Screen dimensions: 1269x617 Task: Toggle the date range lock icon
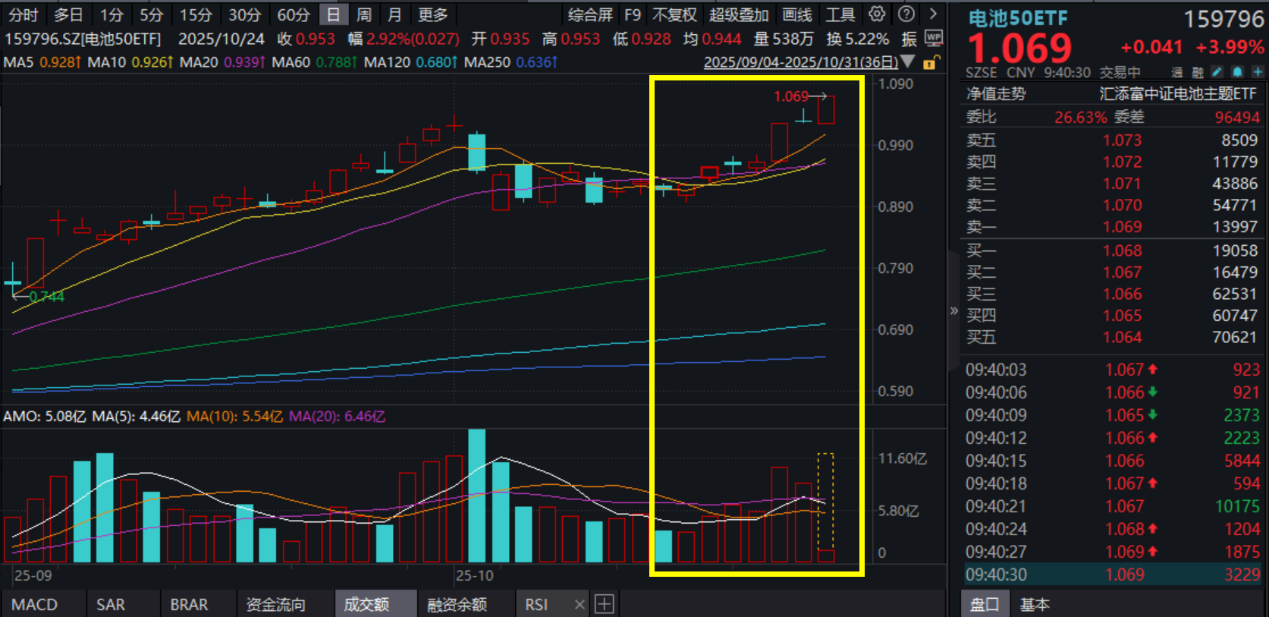coord(929,62)
